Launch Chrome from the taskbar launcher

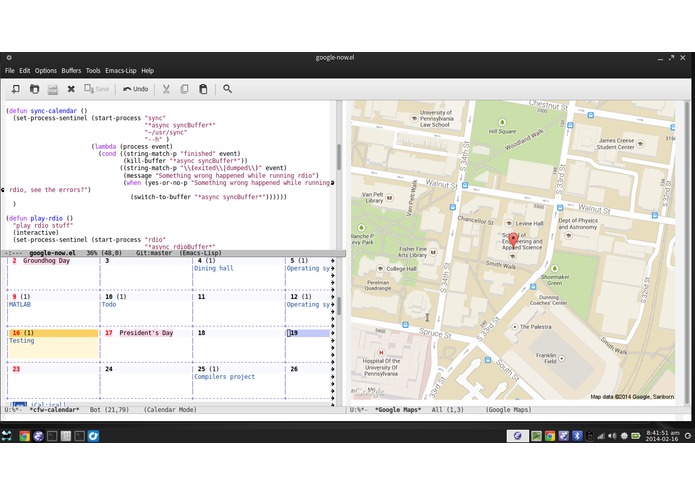[24, 436]
